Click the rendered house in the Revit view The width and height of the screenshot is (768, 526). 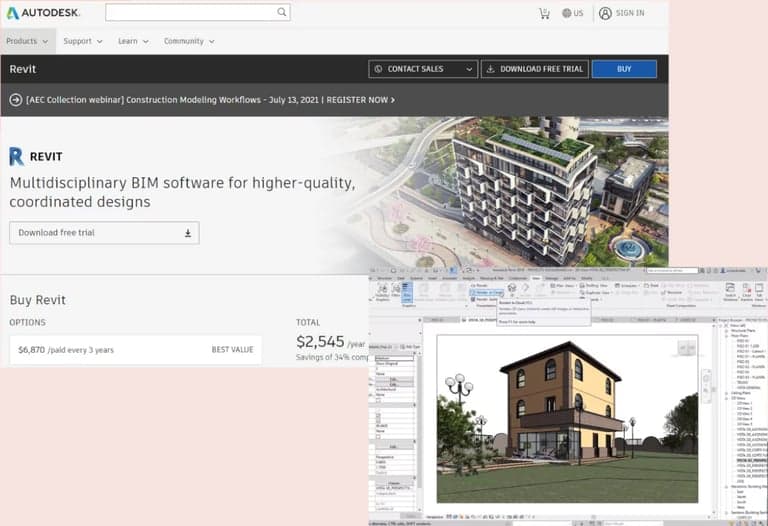(x=563, y=402)
